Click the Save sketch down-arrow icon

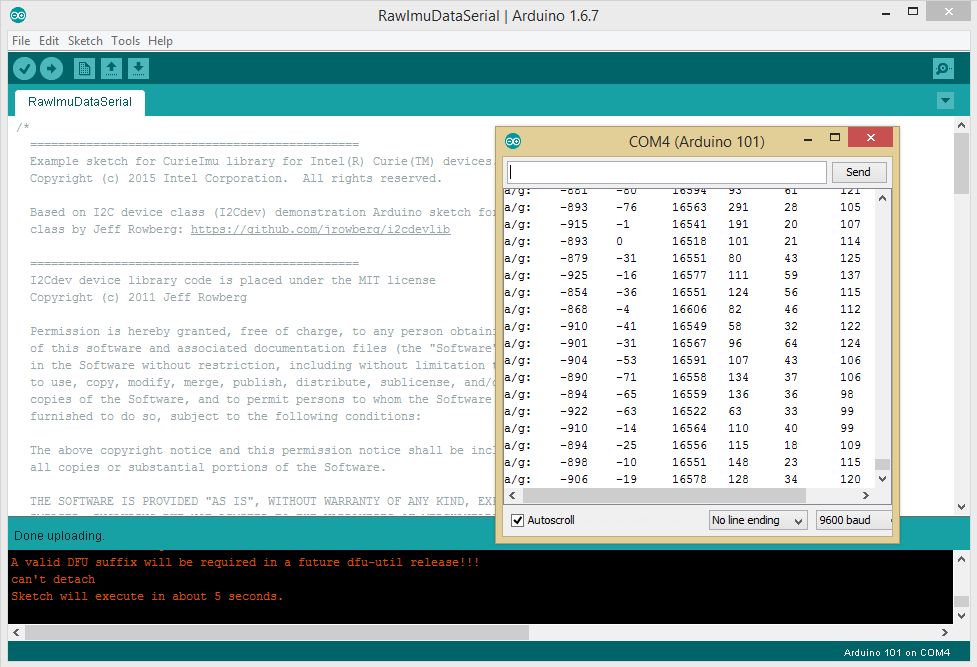coord(139,68)
